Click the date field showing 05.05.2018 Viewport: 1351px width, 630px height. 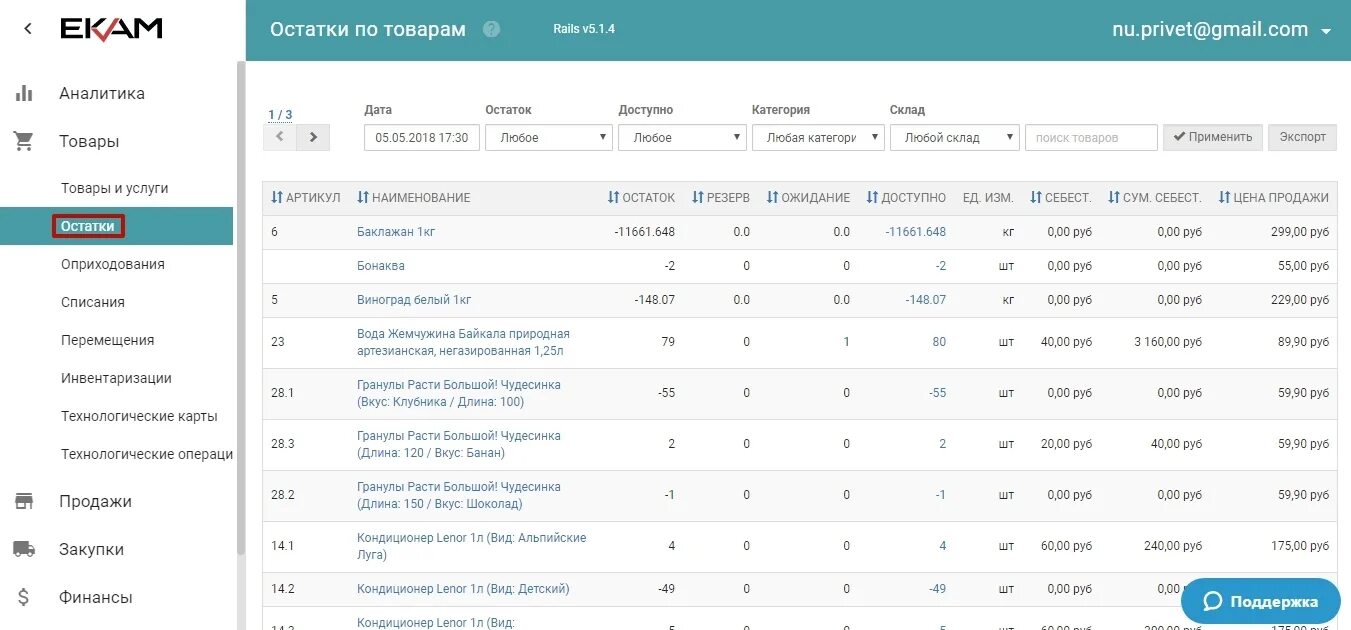point(421,137)
